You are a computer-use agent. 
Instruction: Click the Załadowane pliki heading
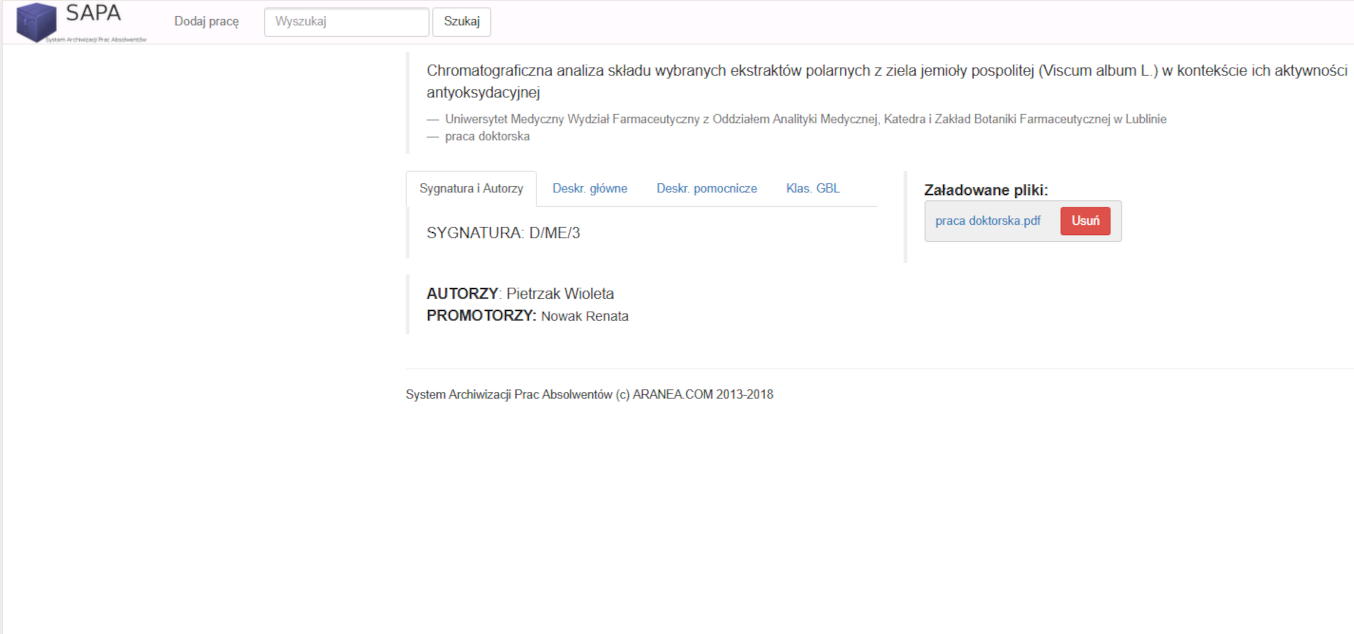pyautogui.click(x=985, y=190)
